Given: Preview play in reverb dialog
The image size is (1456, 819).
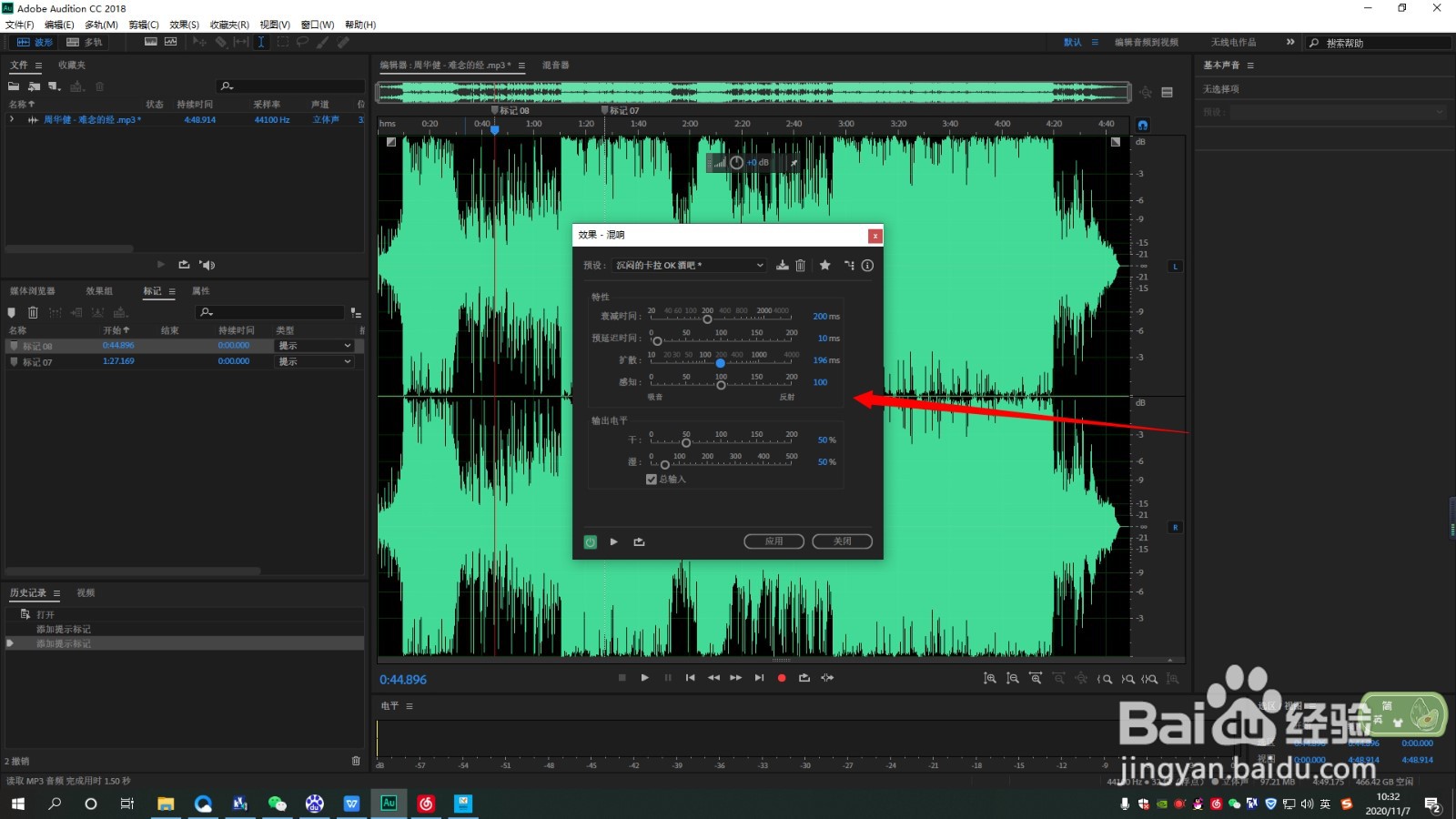Looking at the screenshot, I should (x=614, y=541).
